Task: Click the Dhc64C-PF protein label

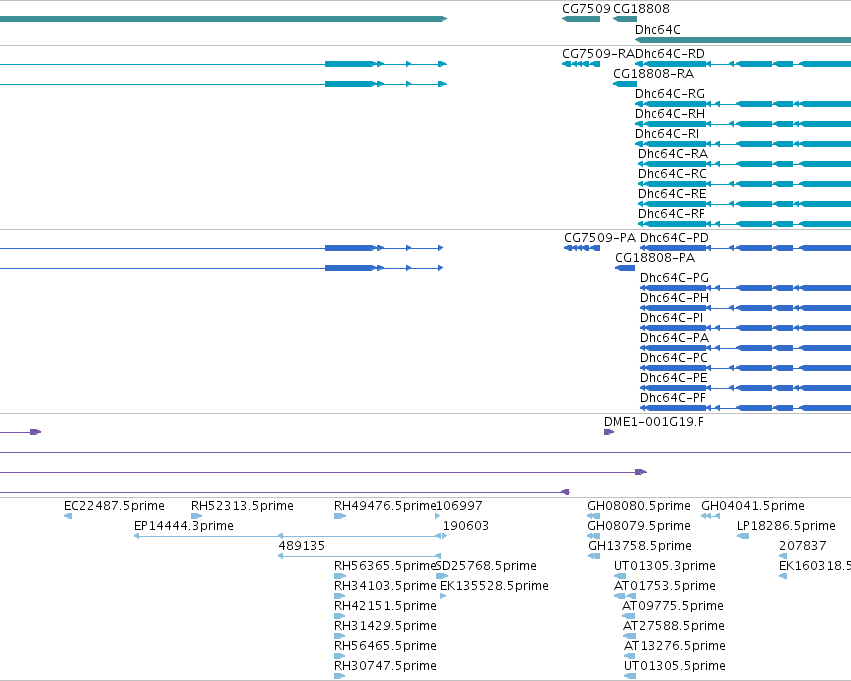Action: 673,398
